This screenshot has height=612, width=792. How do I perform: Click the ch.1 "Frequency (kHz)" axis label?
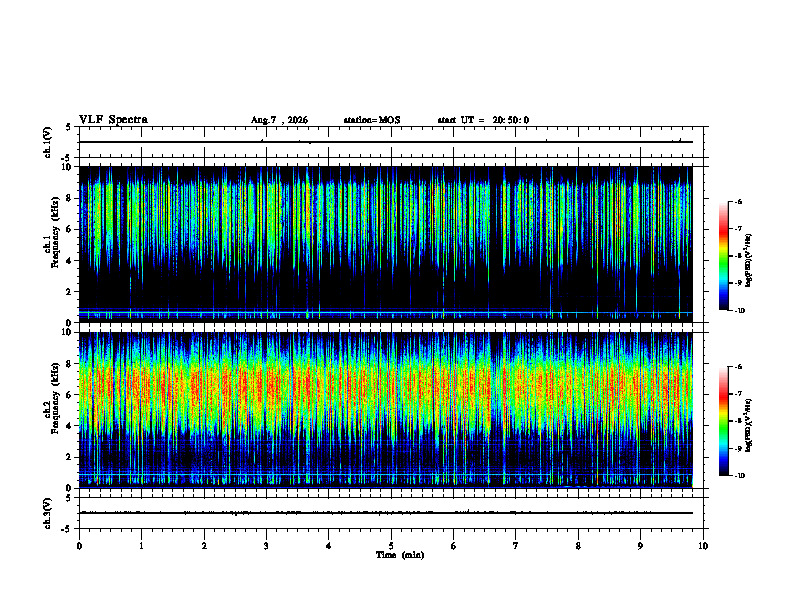(55, 233)
